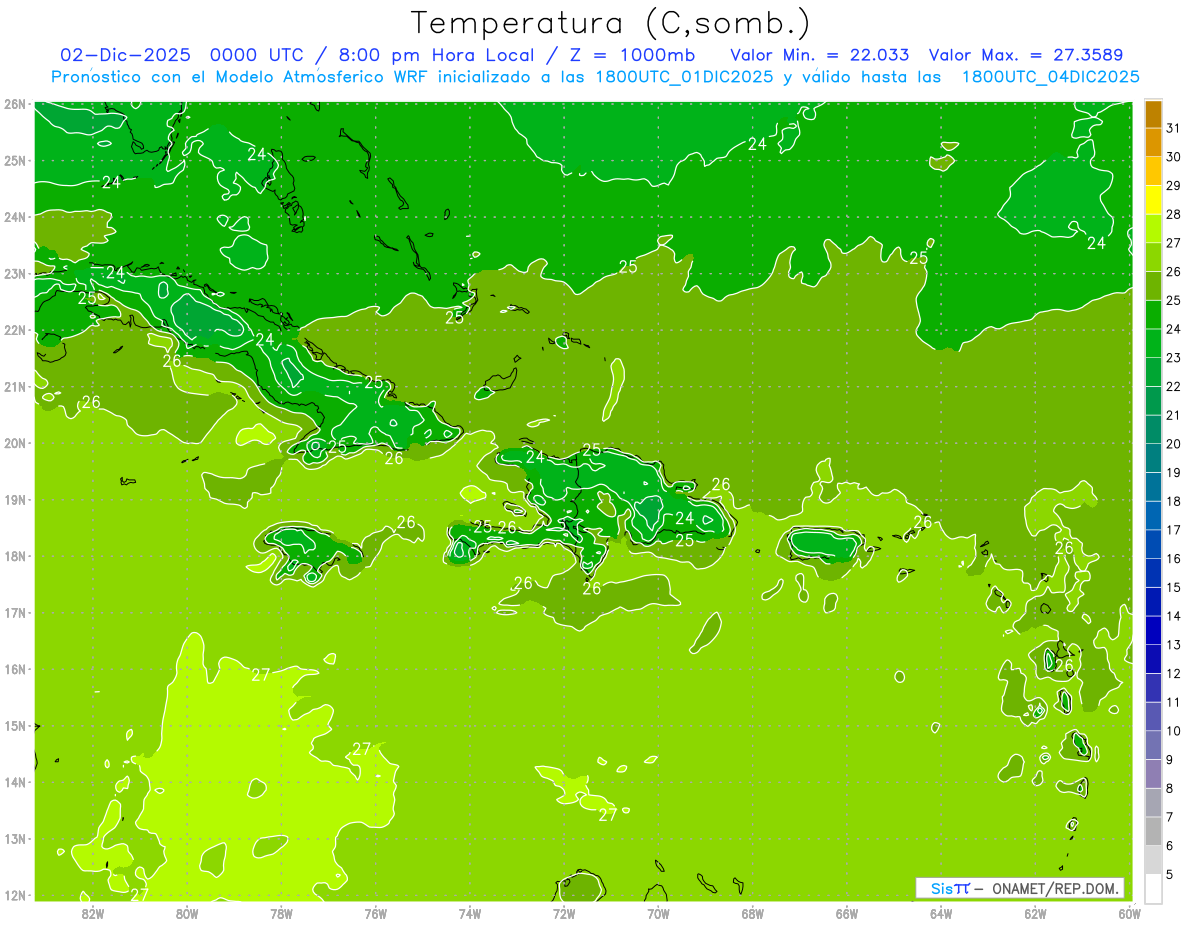Screen dimensions: 1200x927
Task: Click the "22N" latitude axis label
Action: [x=15, y=330]
